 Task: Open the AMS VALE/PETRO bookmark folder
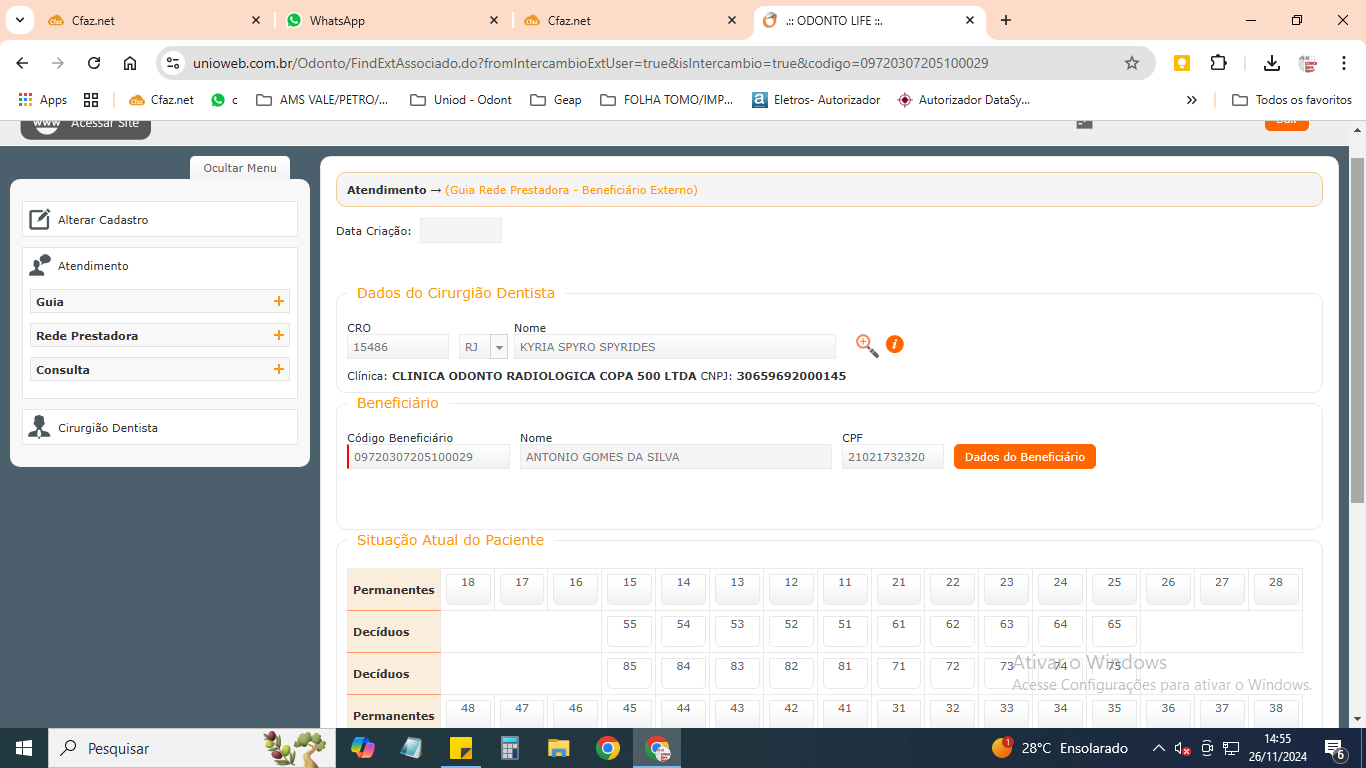click(323, 100)
